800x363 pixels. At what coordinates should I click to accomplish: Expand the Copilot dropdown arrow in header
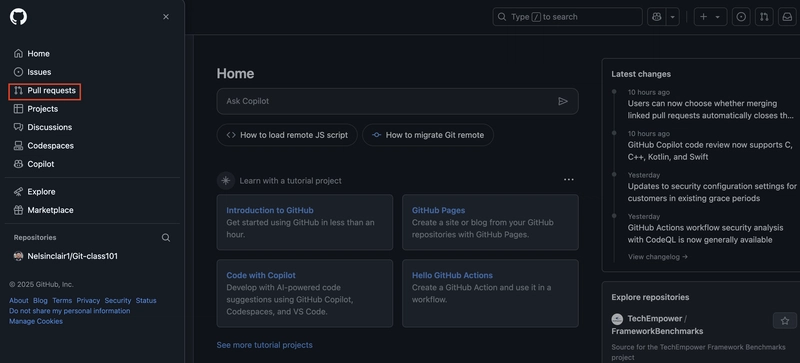tap(672, 17)
